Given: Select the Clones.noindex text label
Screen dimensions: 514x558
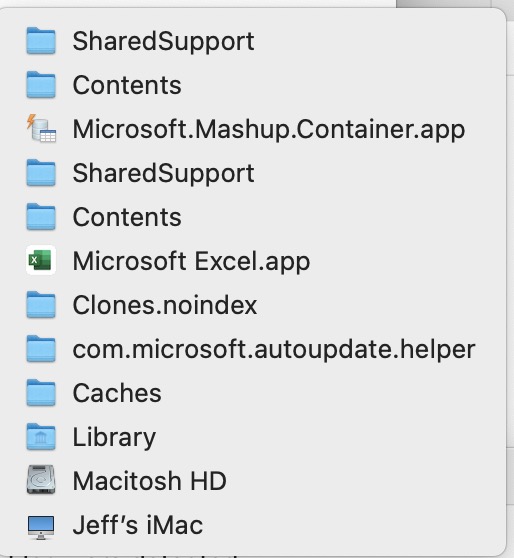Looking at the screenshot, I should point(165,305).
